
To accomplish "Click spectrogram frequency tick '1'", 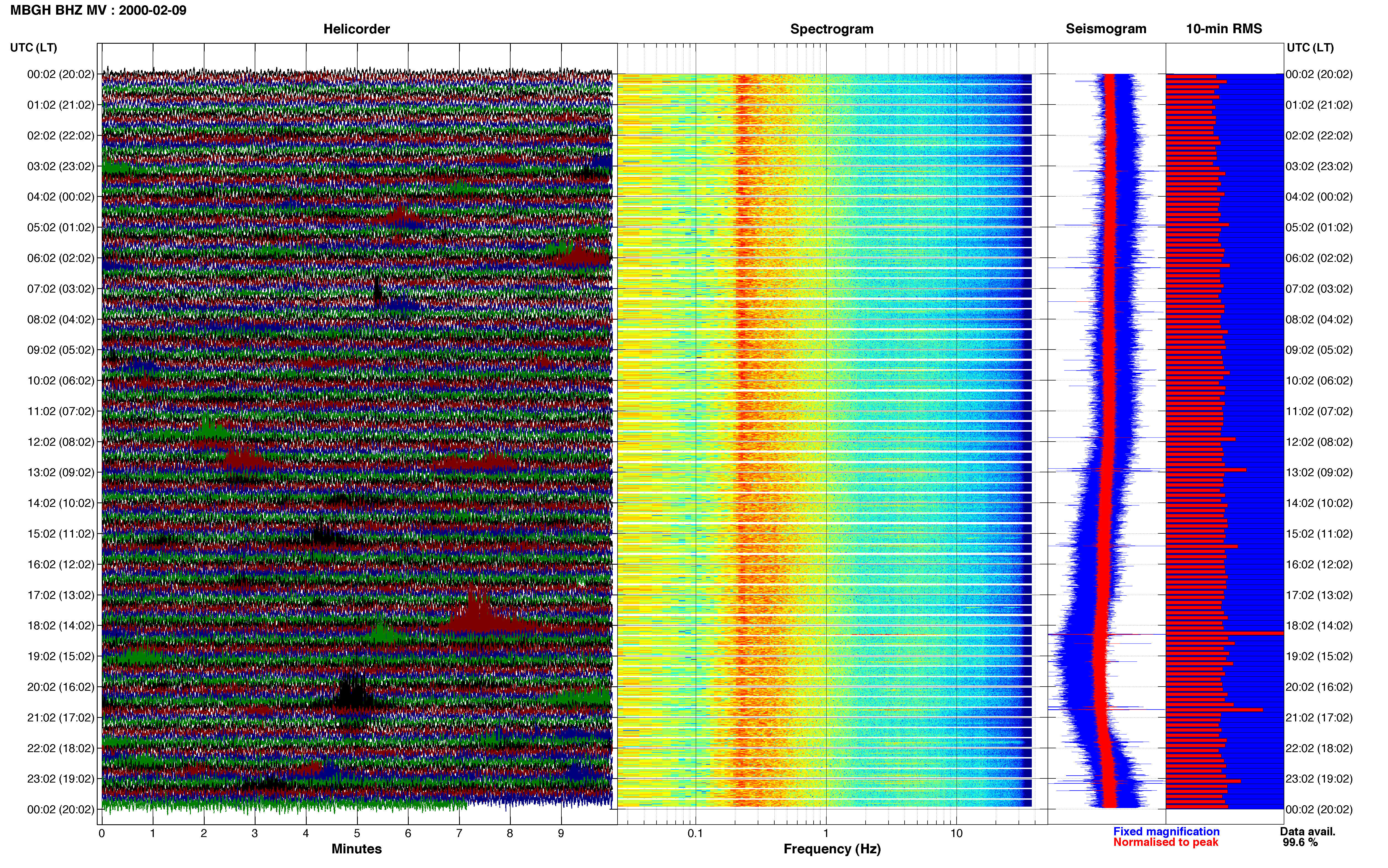I will [x=826, y=833].
